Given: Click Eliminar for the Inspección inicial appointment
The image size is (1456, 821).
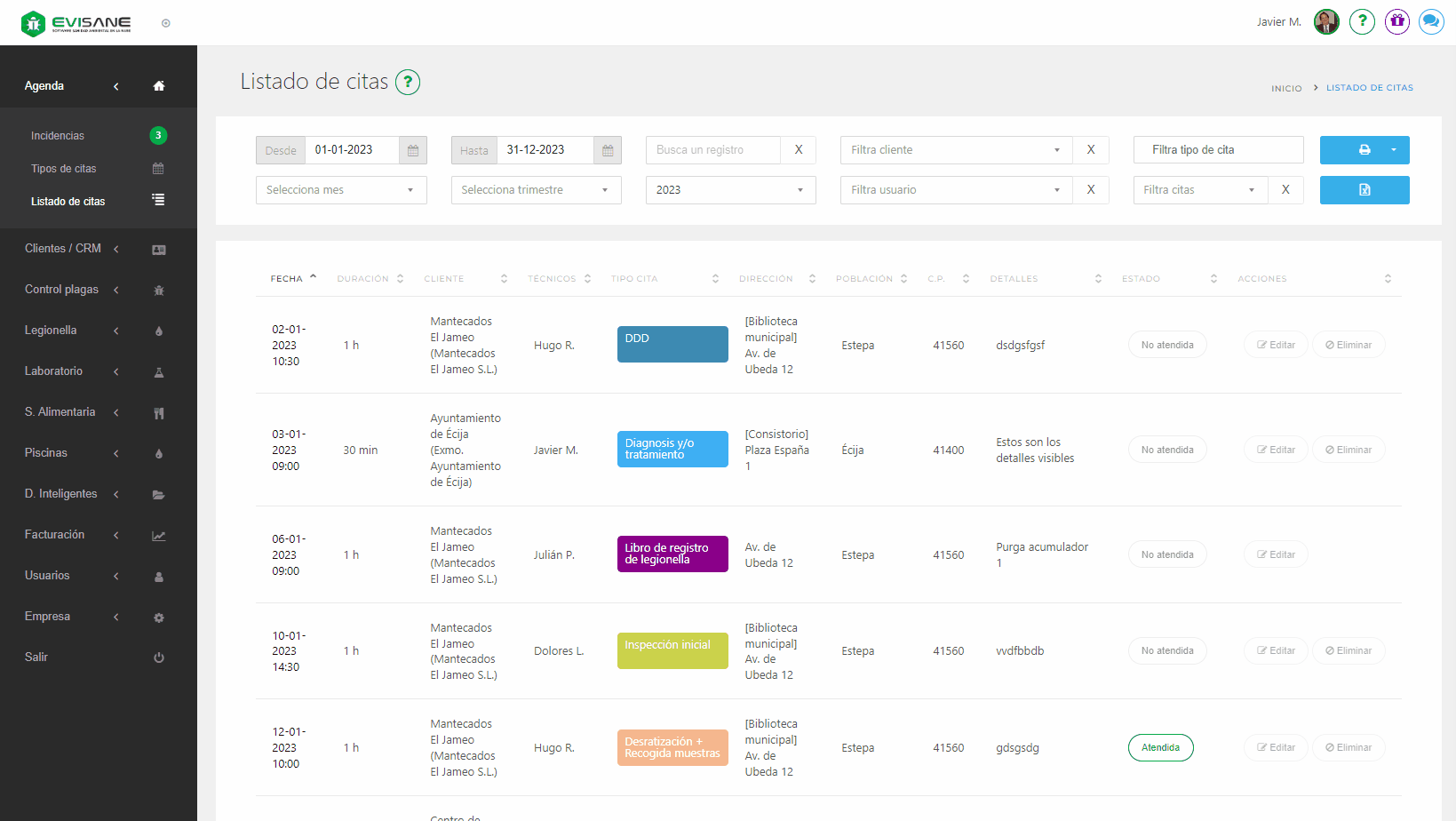Looking at the screenshot, I should pyautogui.click(x=1349, y=651).
